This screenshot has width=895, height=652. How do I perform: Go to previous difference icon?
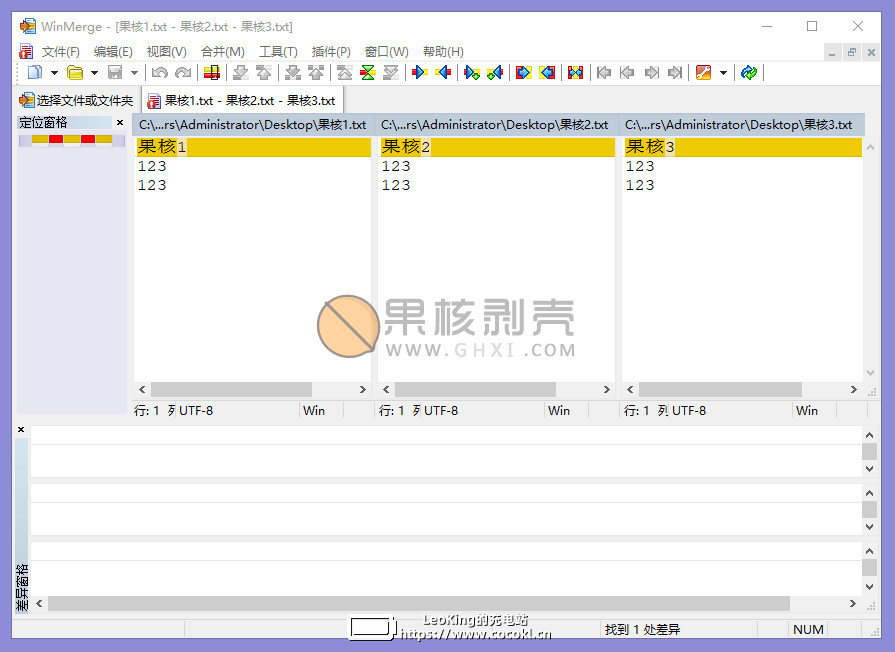(264, 73)
